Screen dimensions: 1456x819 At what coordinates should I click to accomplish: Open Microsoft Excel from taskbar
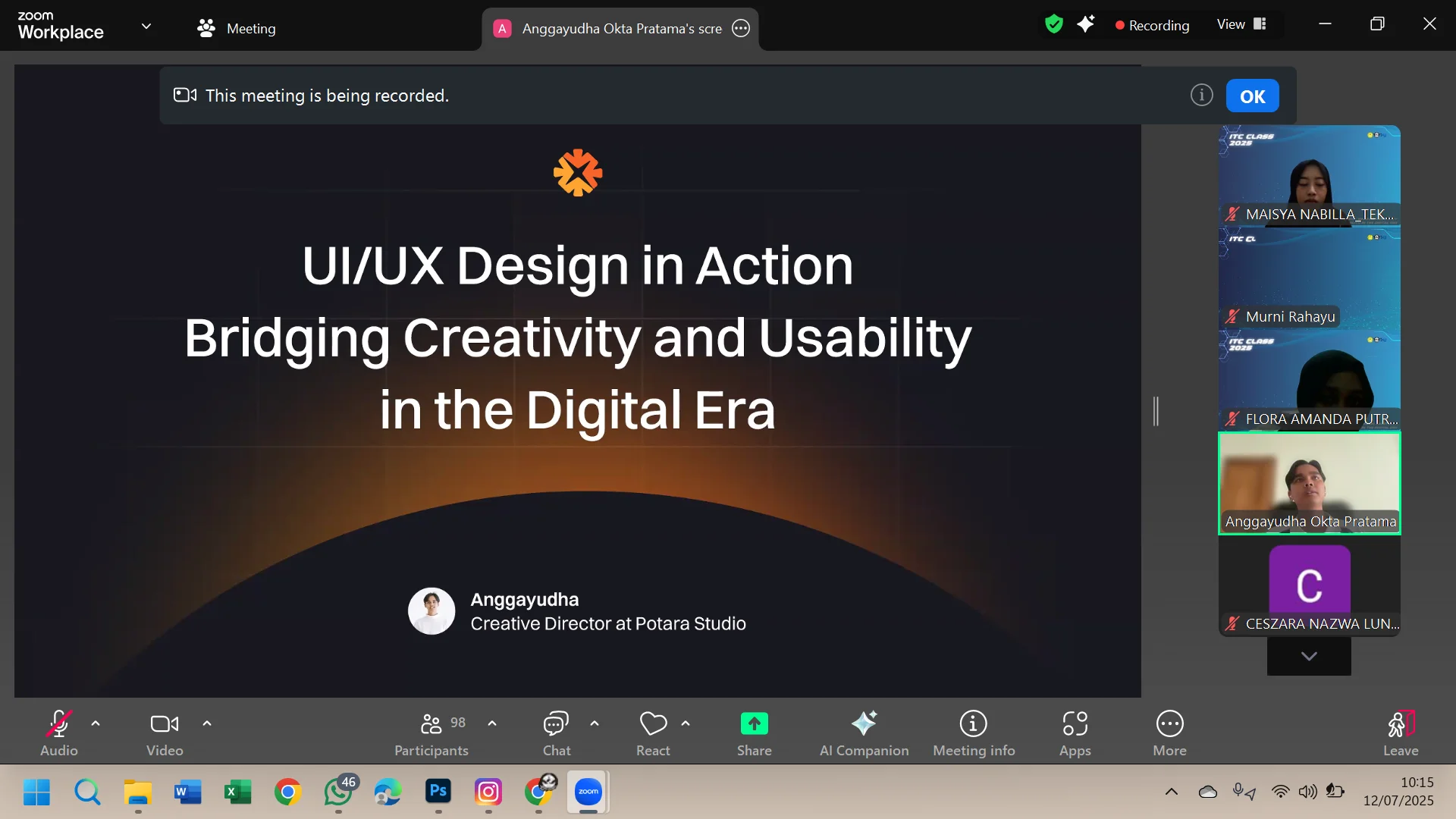(237, 792)
